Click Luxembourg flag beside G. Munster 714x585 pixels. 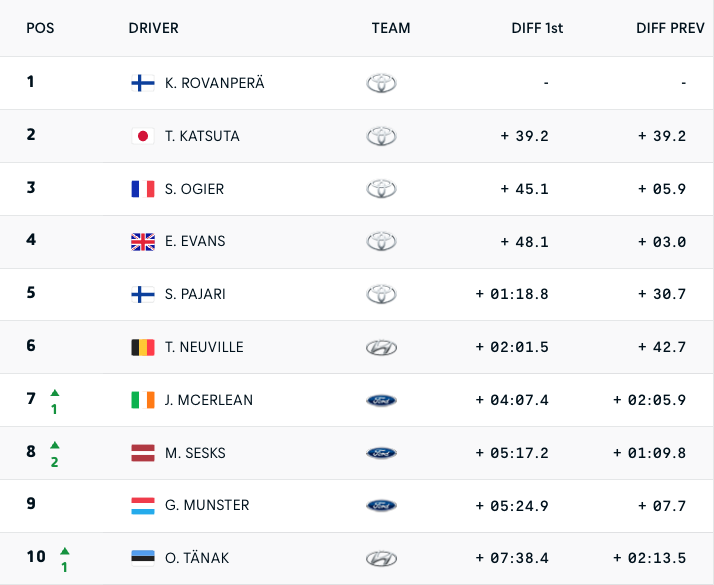[x=143, y=506]
